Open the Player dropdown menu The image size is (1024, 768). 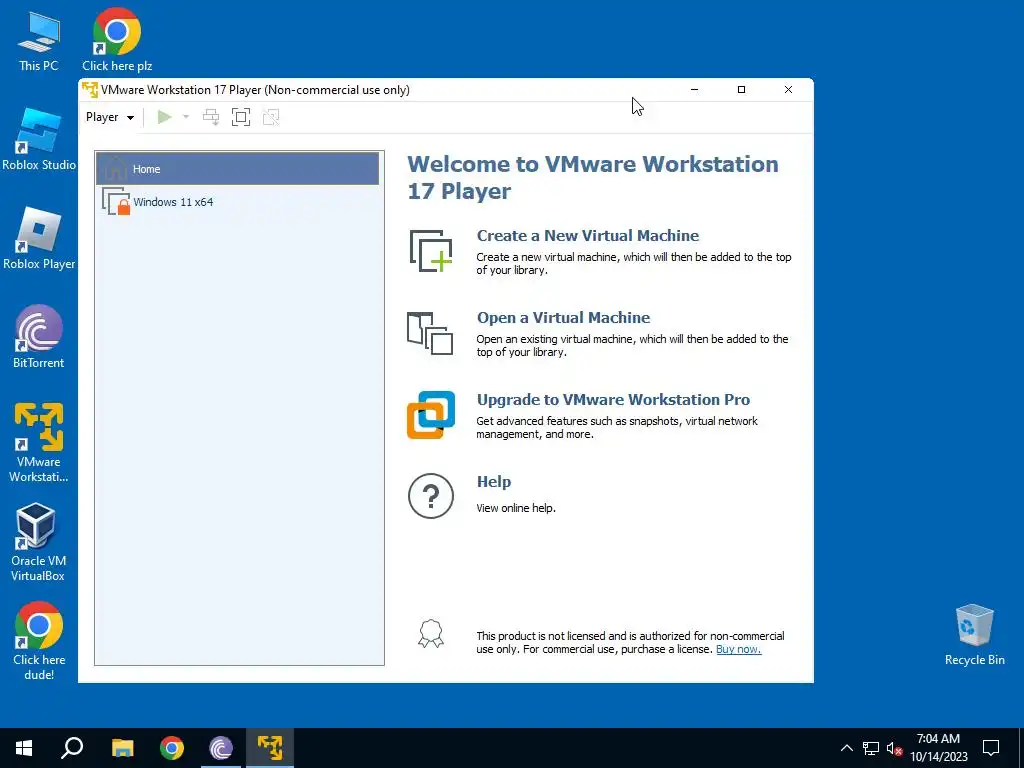[110, 117]
